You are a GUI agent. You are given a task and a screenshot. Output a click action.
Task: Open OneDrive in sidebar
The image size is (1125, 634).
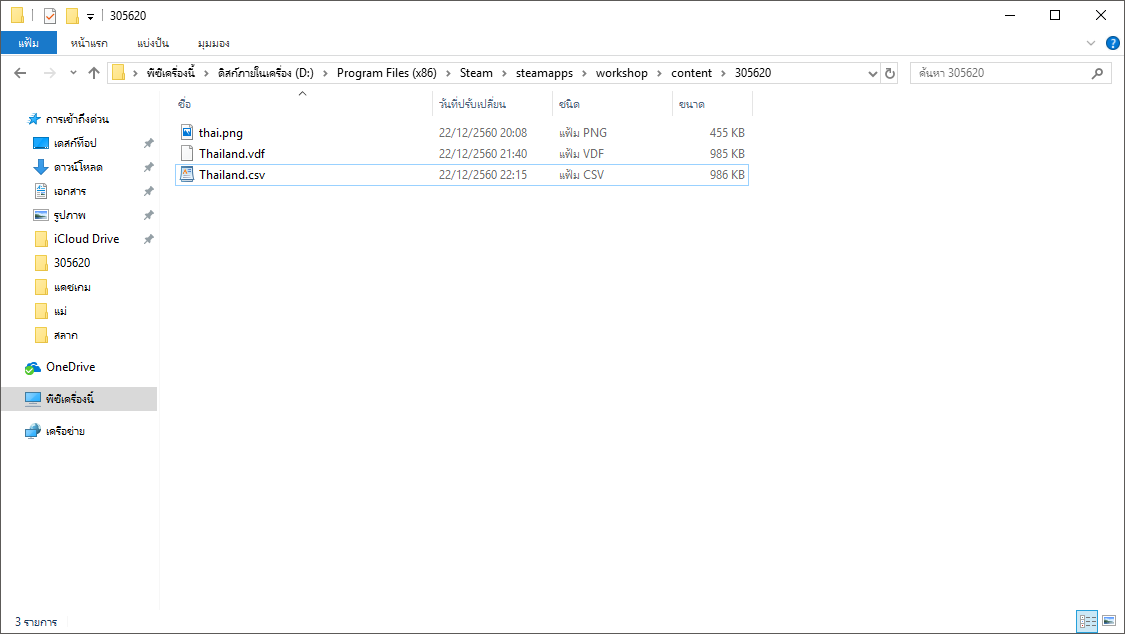[x=70, y=367]
